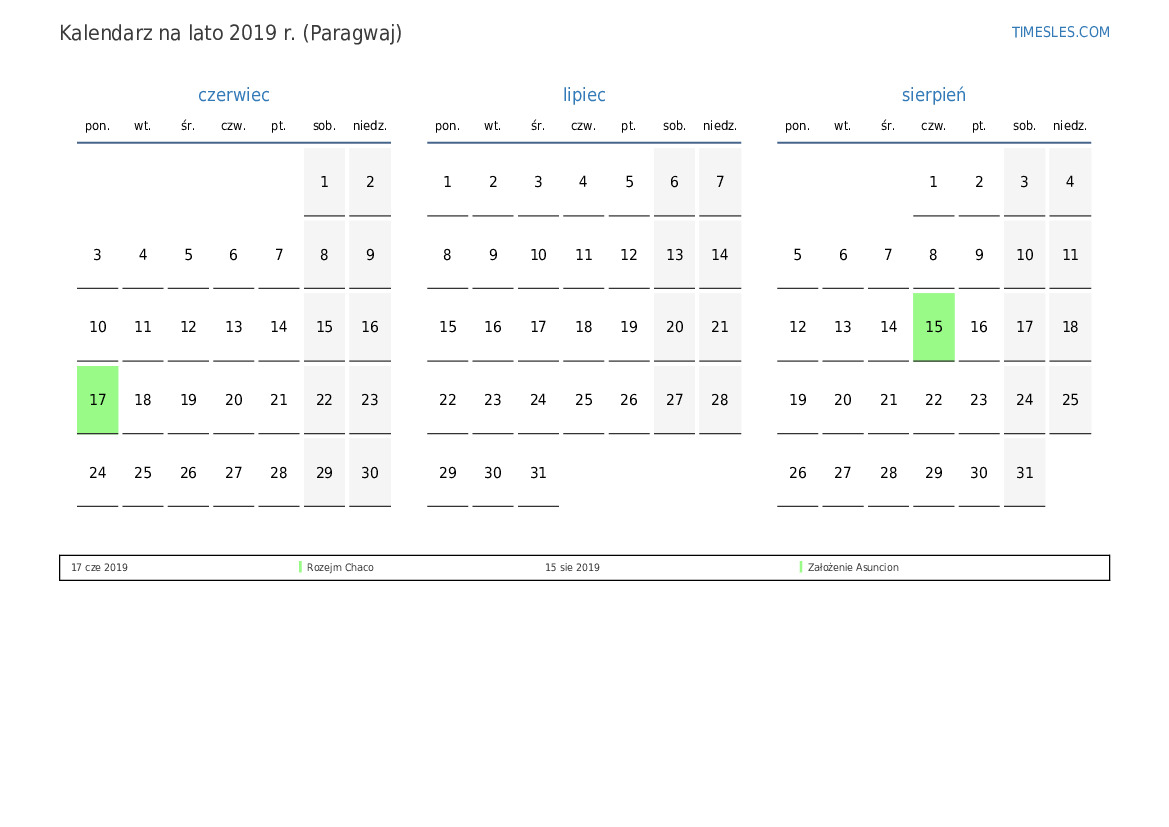Select 1 in the czerwiec calendar
The image size is (1169, 827).
click(324, 182)
